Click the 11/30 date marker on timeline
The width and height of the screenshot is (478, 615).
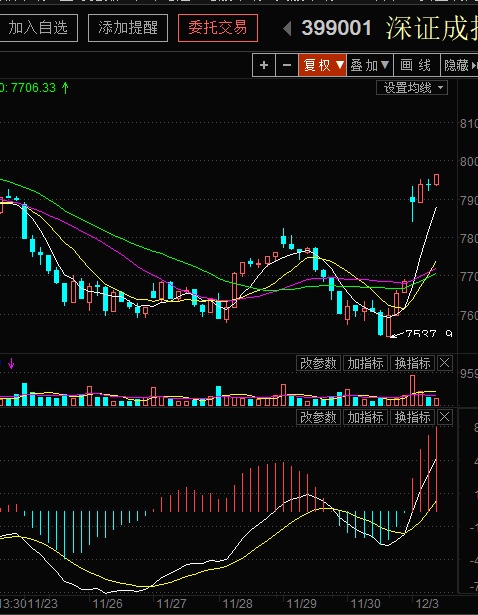tap(365, 604)
